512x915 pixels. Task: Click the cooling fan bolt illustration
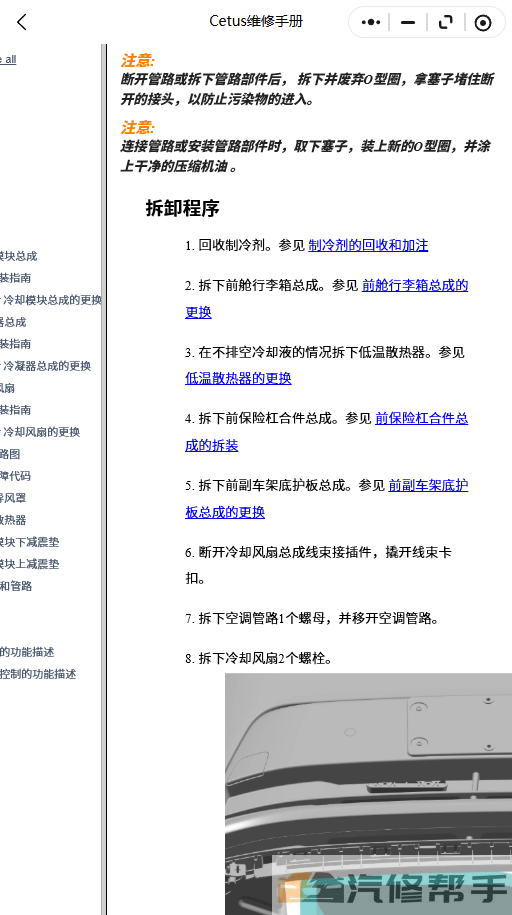(x=368, y=794)
